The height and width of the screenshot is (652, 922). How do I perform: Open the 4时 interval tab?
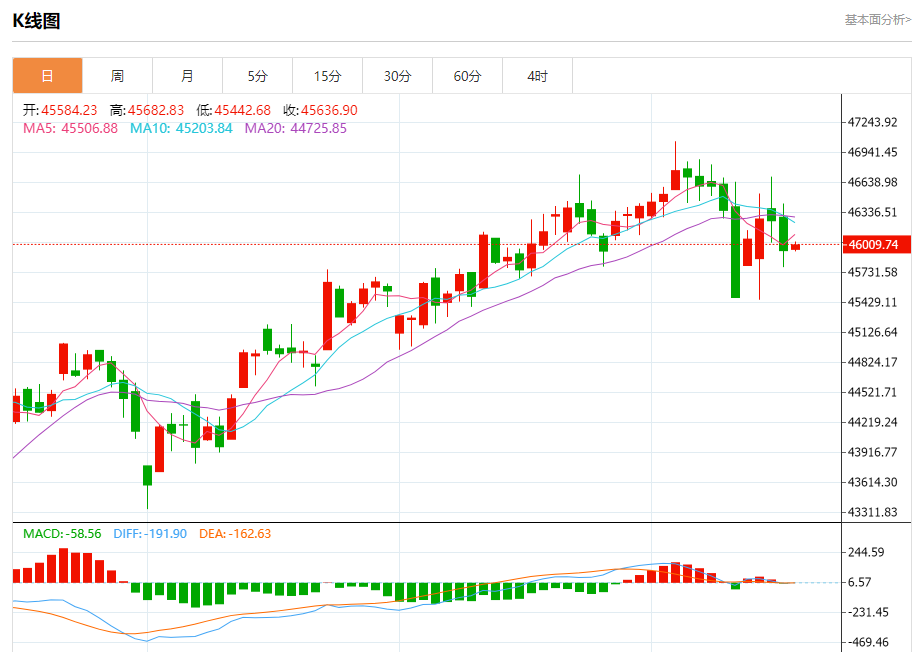tap(537, 76)
